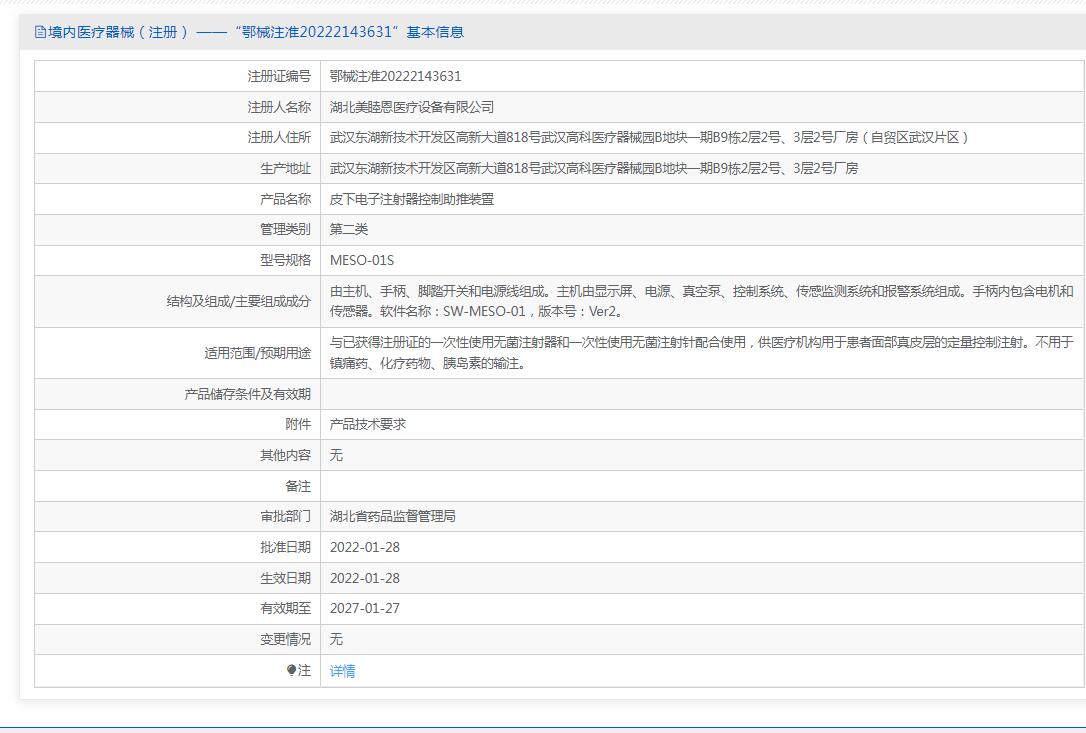Select the value 产品技术要求
This screenshot has width=1086, height=733.
click(368, 424)
